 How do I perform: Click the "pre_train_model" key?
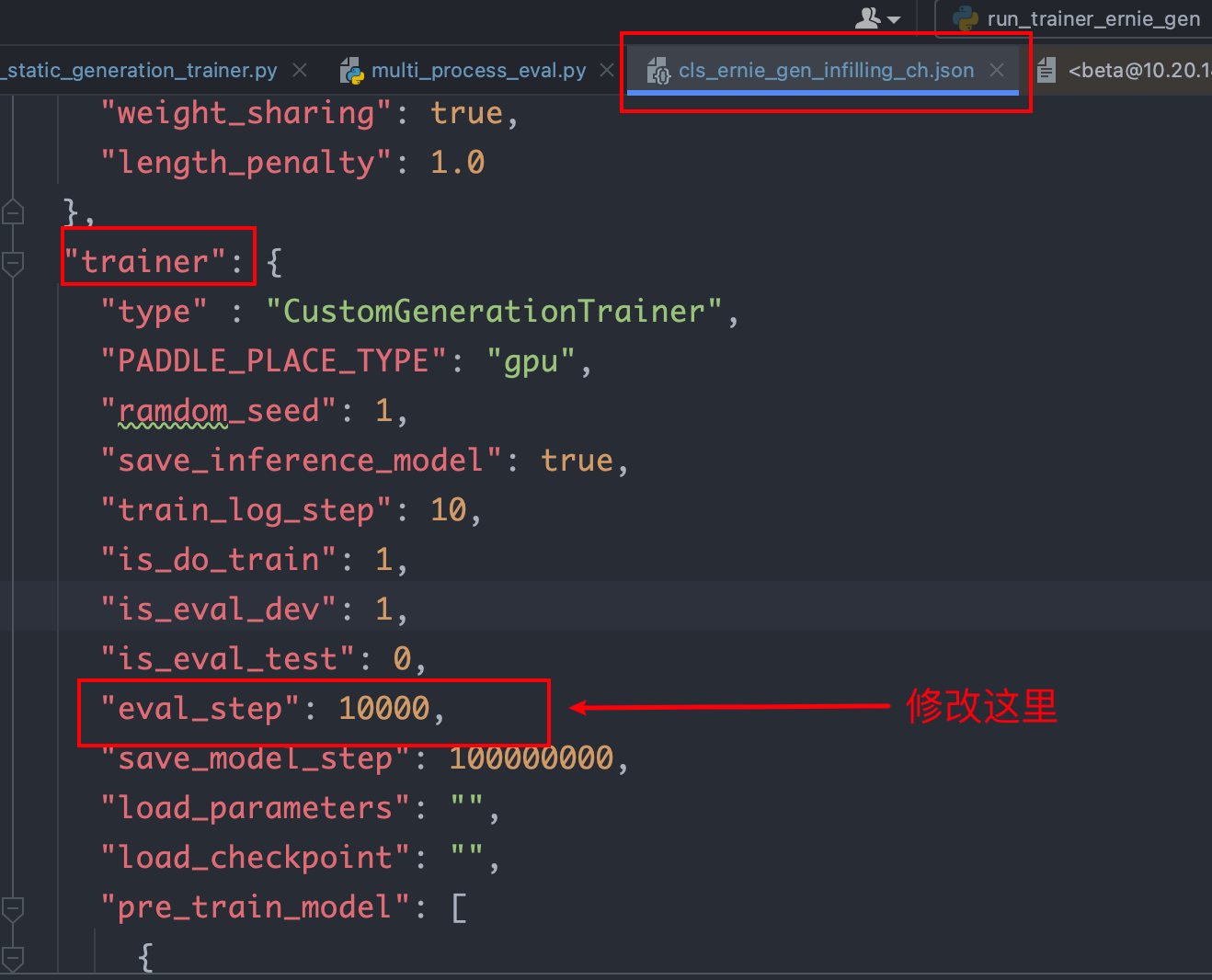(256, 907)
